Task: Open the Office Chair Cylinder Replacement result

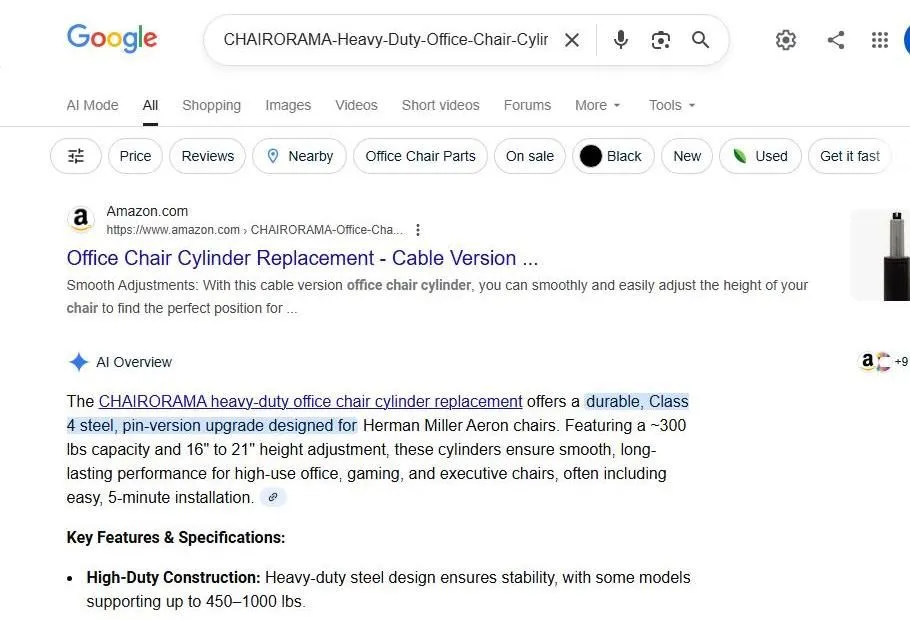Action: (302, 258)
